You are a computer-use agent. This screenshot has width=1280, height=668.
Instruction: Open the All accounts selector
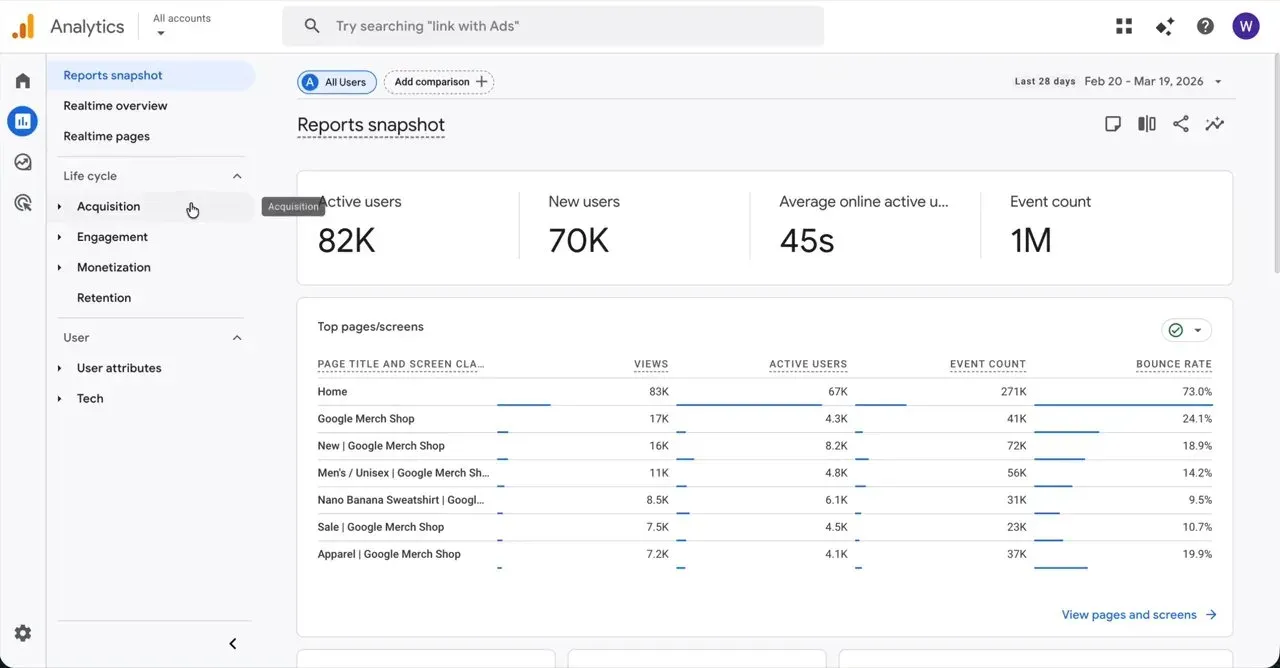[182, 25]
